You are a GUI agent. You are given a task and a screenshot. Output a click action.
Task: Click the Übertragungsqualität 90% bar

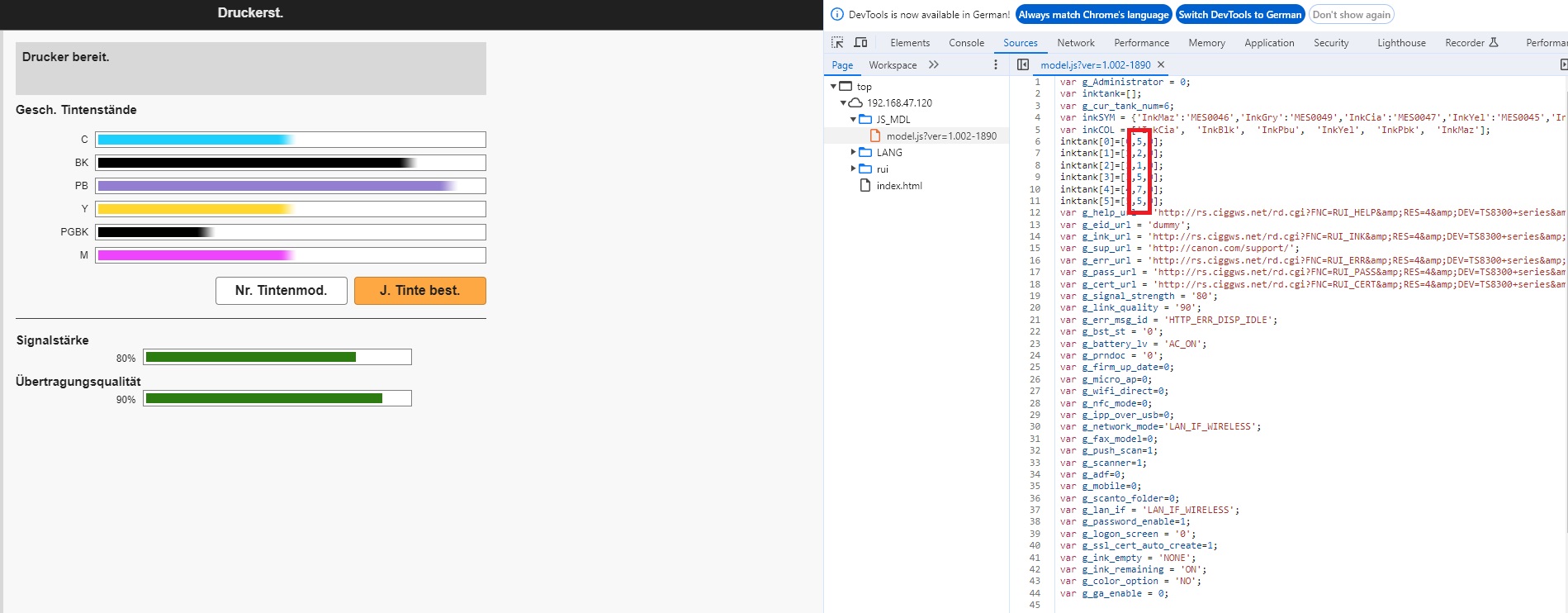point(277,398)
